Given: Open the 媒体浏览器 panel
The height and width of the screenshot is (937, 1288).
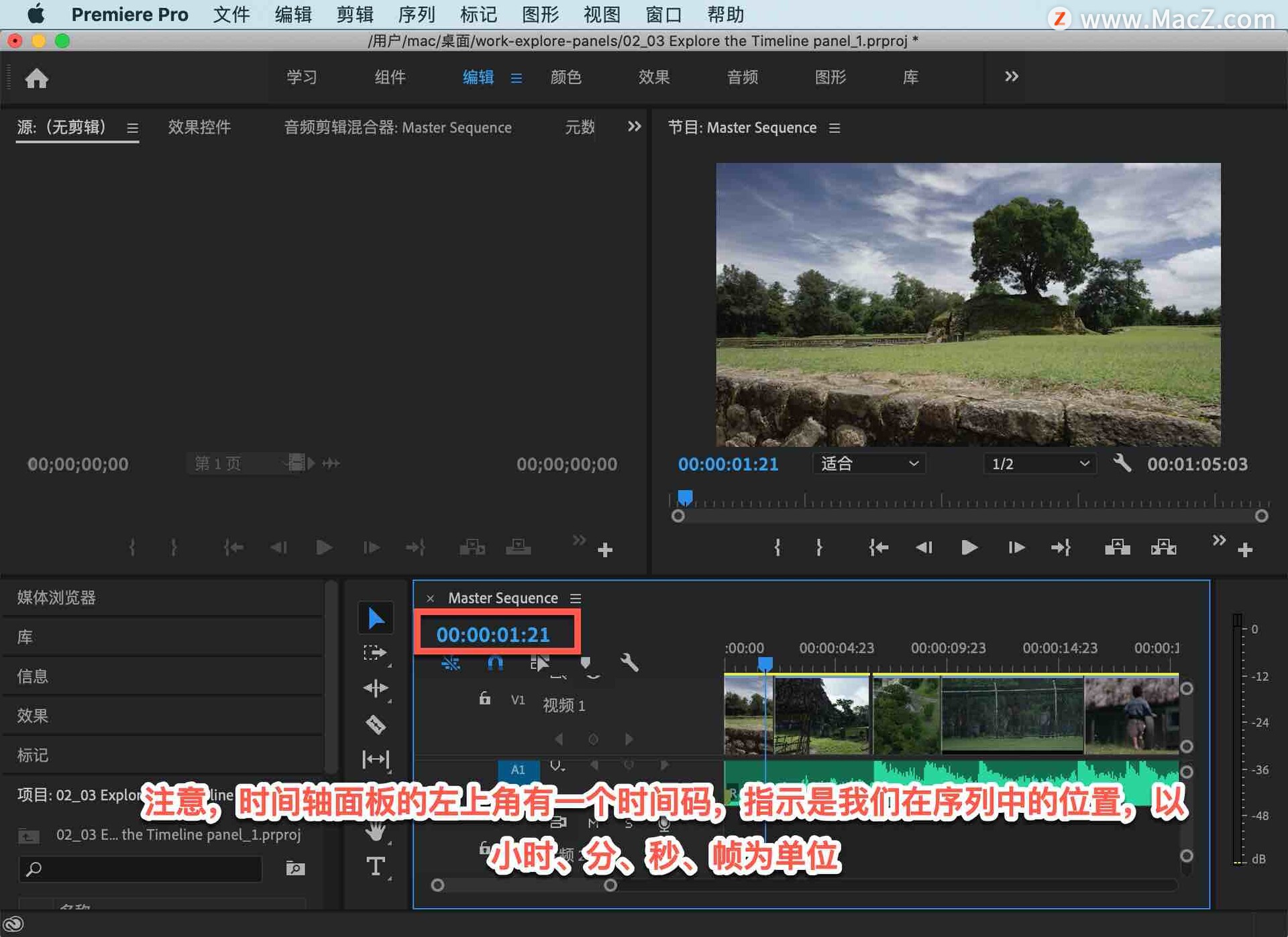Looking at the screenshot, I should point(56,597).
